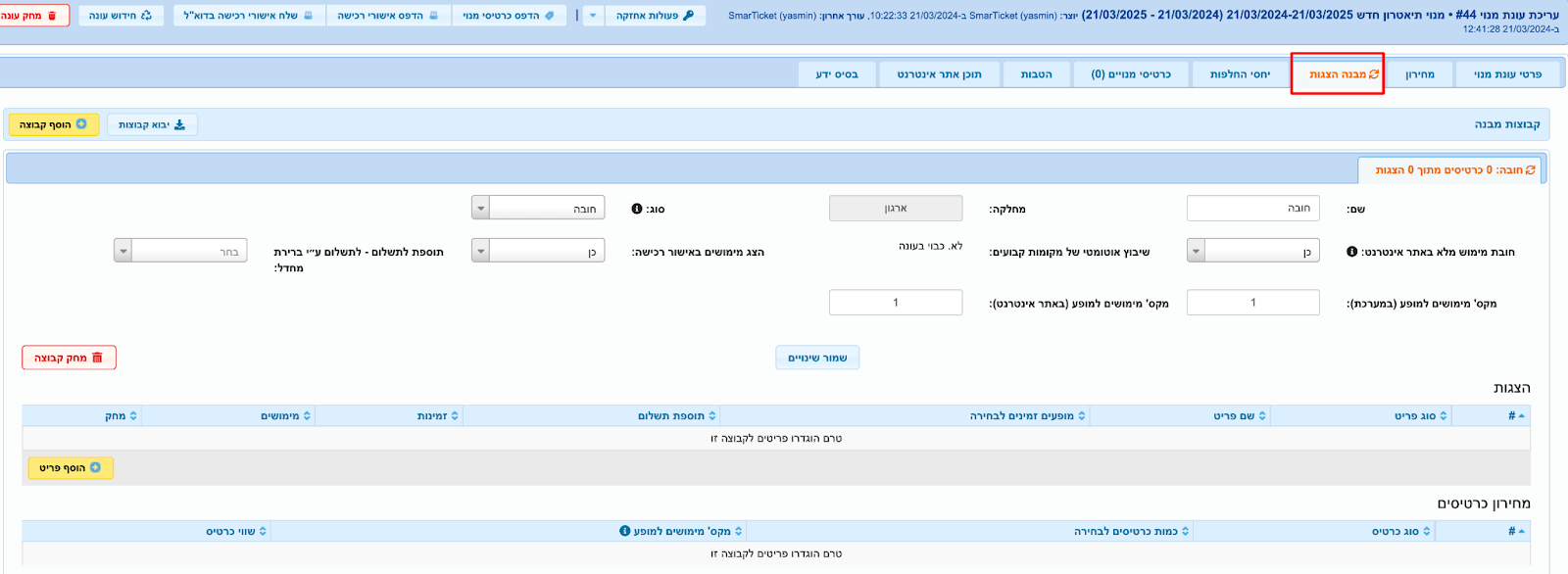Sort the shows table by שם פריט
Screen dimensions: 1568x574
coord(1240,415)
